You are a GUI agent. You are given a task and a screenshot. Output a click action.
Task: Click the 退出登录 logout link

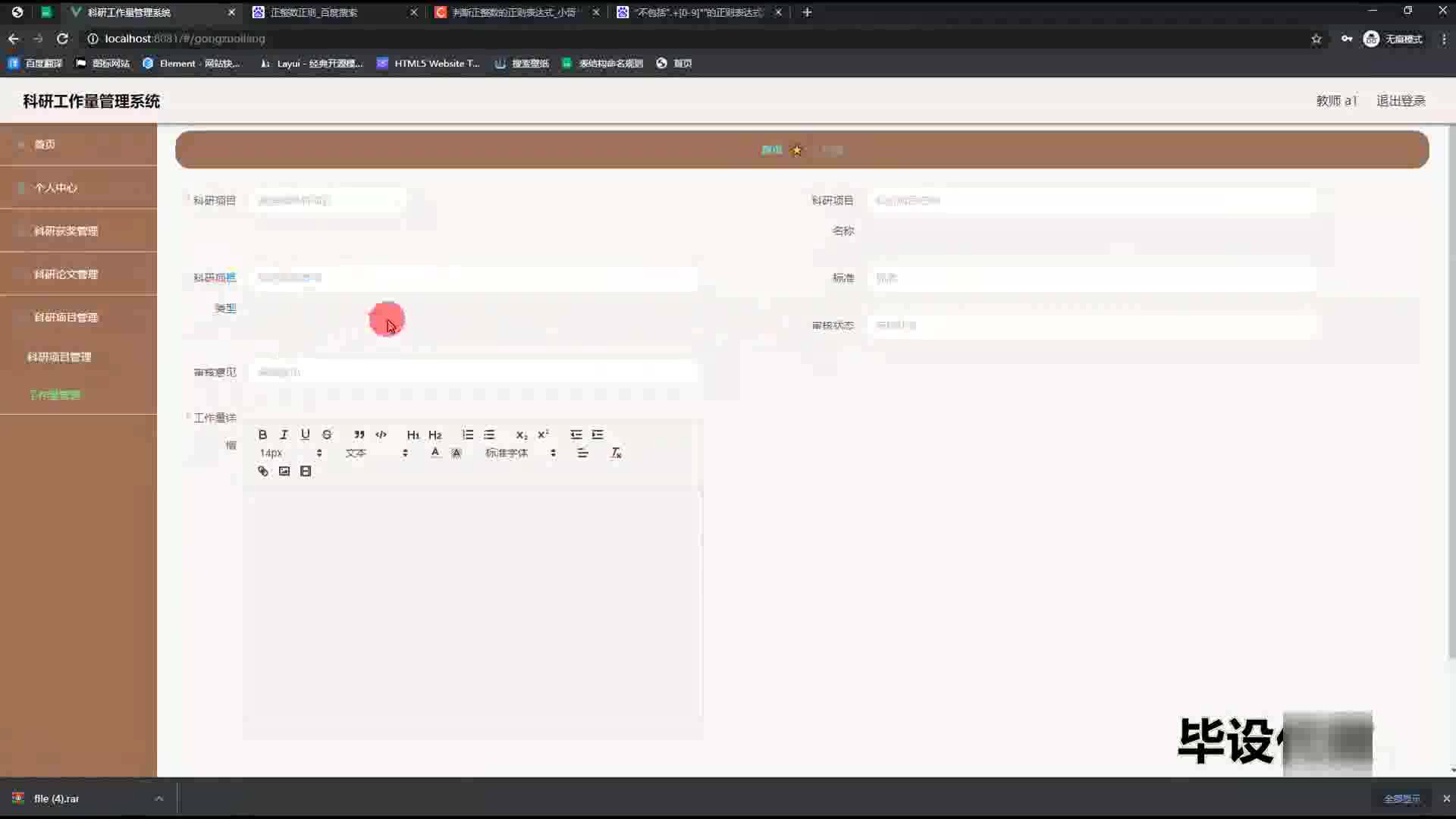tap(1400, 101)
